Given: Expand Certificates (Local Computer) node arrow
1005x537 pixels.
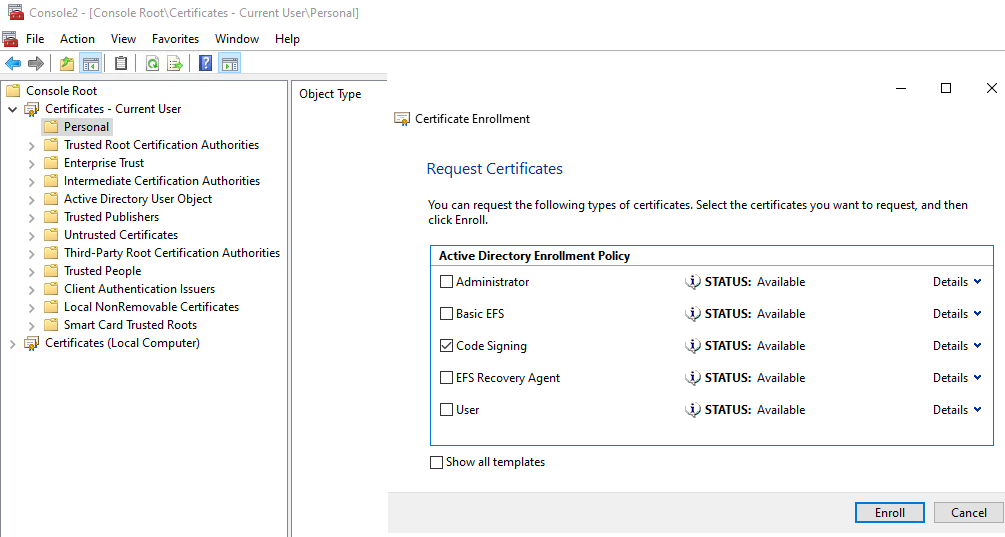Looking at the screenshot, I should pyautogui.click(x=12, y=344).
